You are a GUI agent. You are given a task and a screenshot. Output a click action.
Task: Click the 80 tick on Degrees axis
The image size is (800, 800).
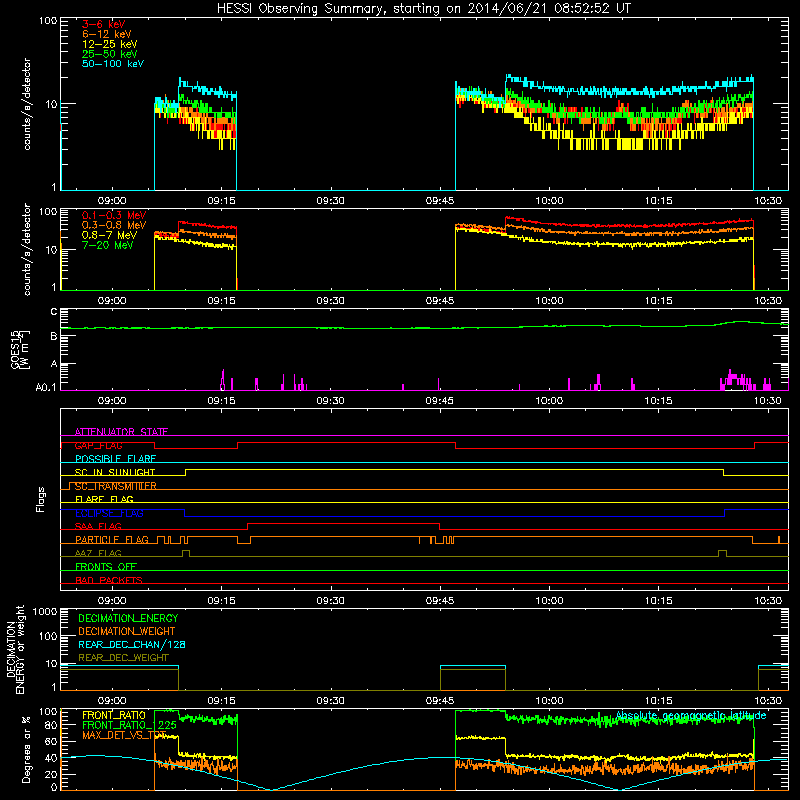tap(51, 725)
